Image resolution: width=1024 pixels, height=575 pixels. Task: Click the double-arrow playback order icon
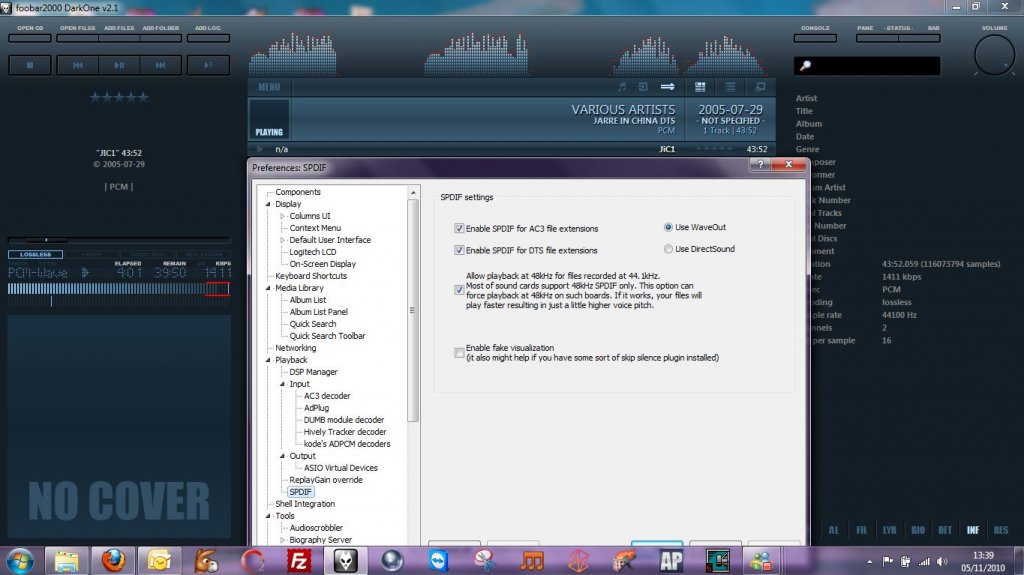(x=667, y=87)
